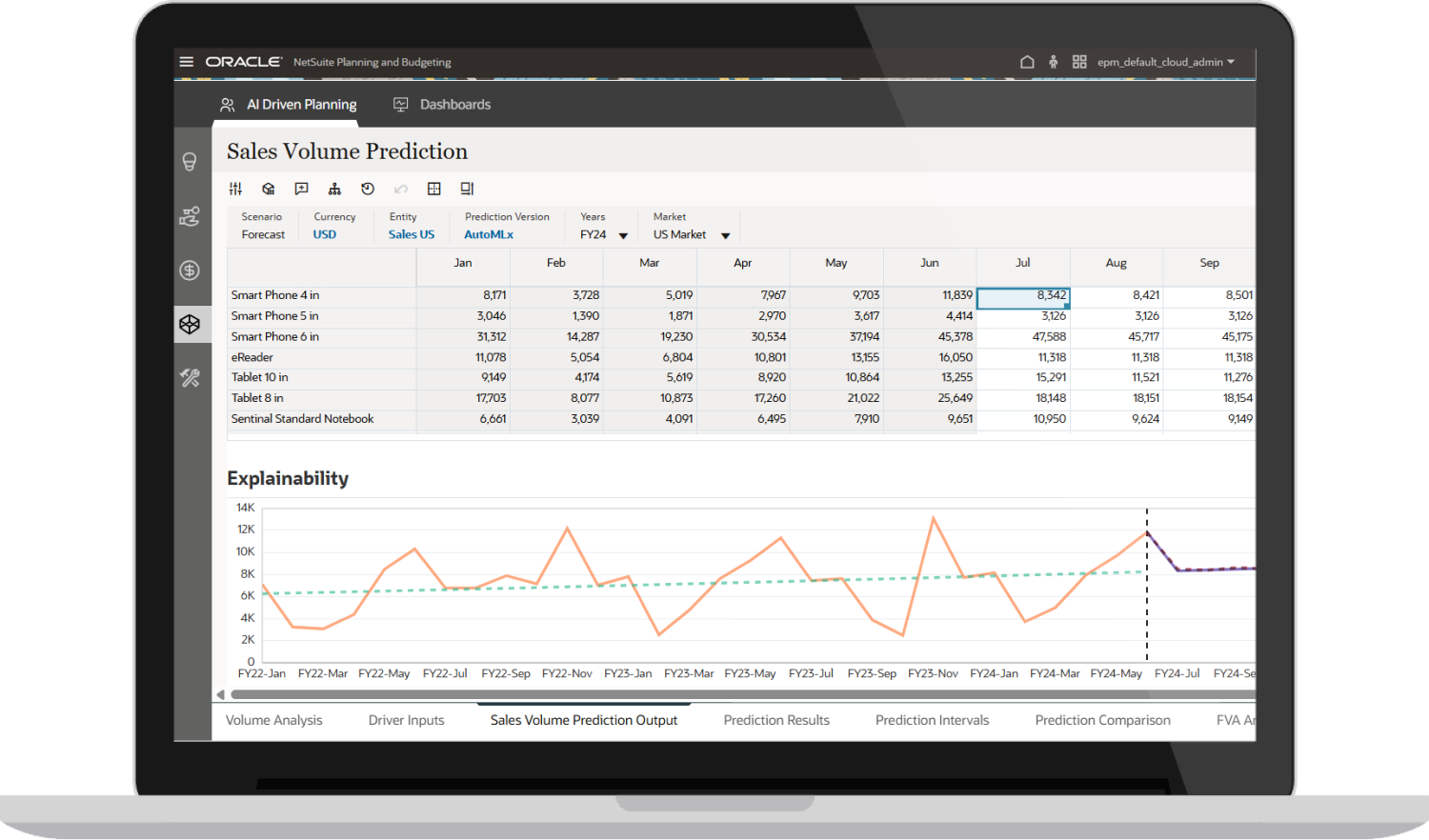
Task: Open the wrench tools sidebar icon
Action: (190, 378)
